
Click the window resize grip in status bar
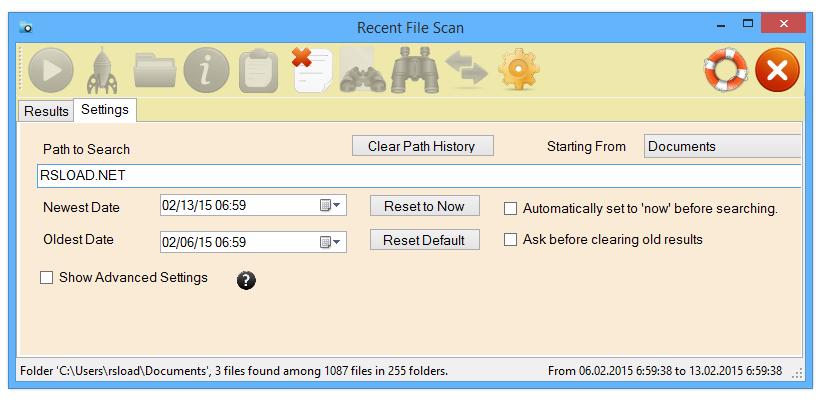797,373
